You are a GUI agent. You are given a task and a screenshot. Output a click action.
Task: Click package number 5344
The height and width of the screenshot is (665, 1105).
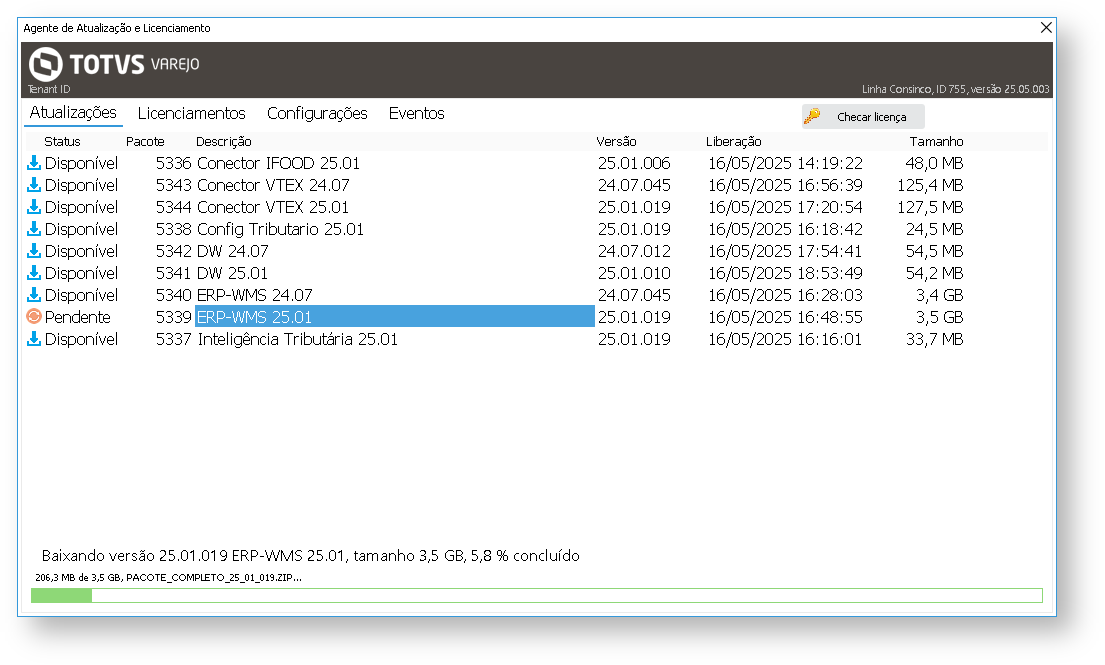click(173, 206)
